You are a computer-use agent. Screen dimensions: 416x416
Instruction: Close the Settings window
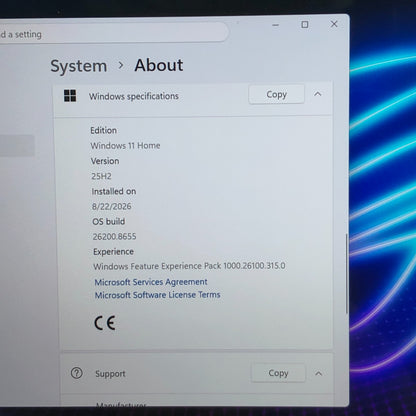pyautogui.click(x=334, y=24)
